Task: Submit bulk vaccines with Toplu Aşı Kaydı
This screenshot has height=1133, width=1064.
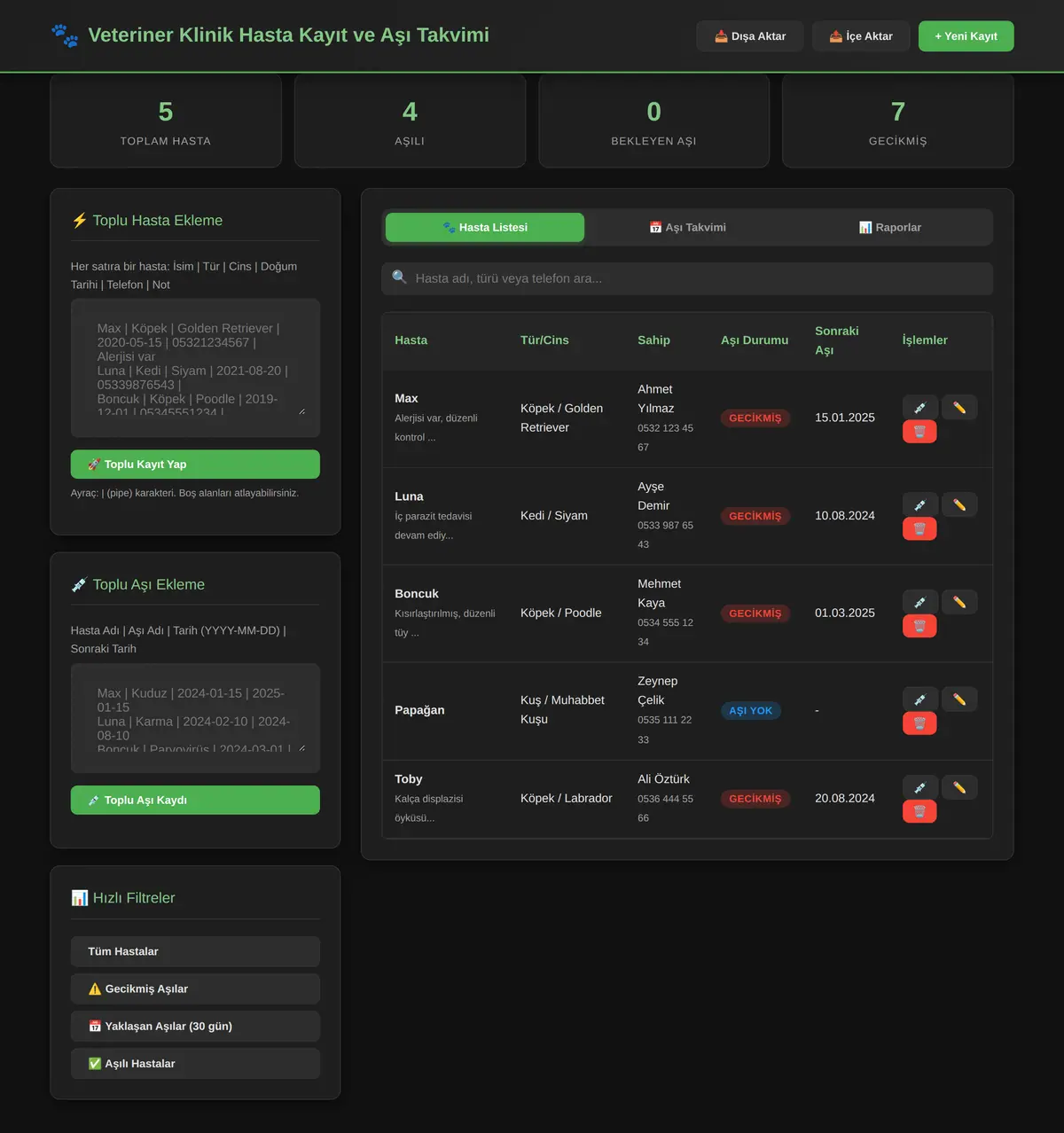Action: [195, 800]
